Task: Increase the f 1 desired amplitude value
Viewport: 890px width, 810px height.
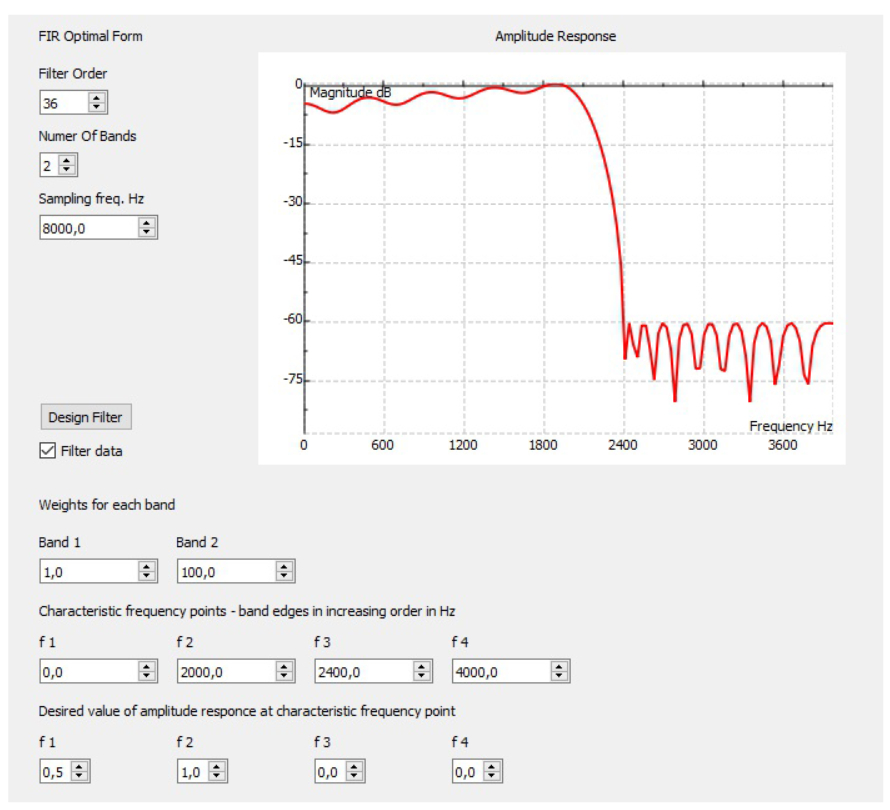Action: [x=81, y=767]
